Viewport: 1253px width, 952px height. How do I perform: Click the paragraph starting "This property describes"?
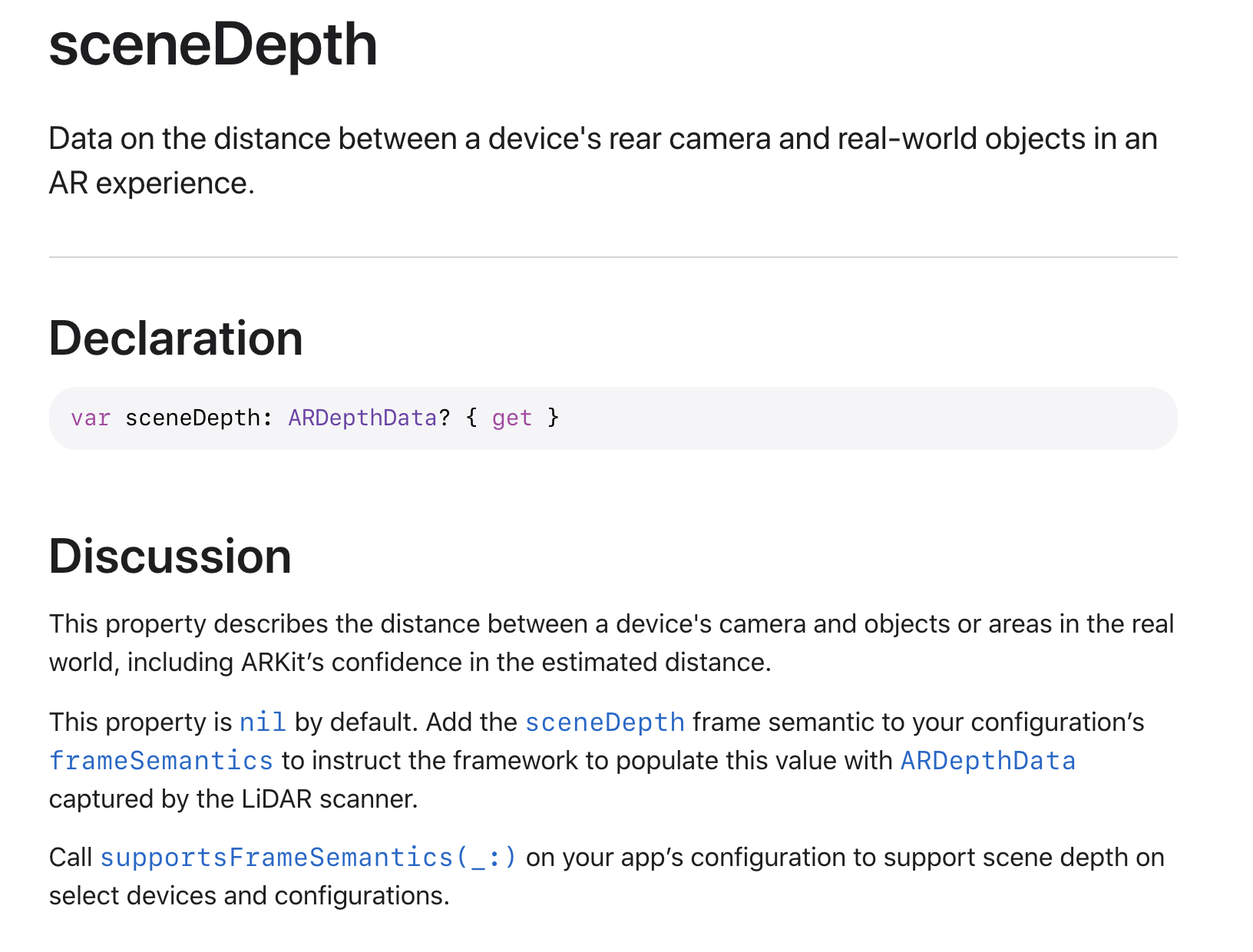click(x=611, y=624)
